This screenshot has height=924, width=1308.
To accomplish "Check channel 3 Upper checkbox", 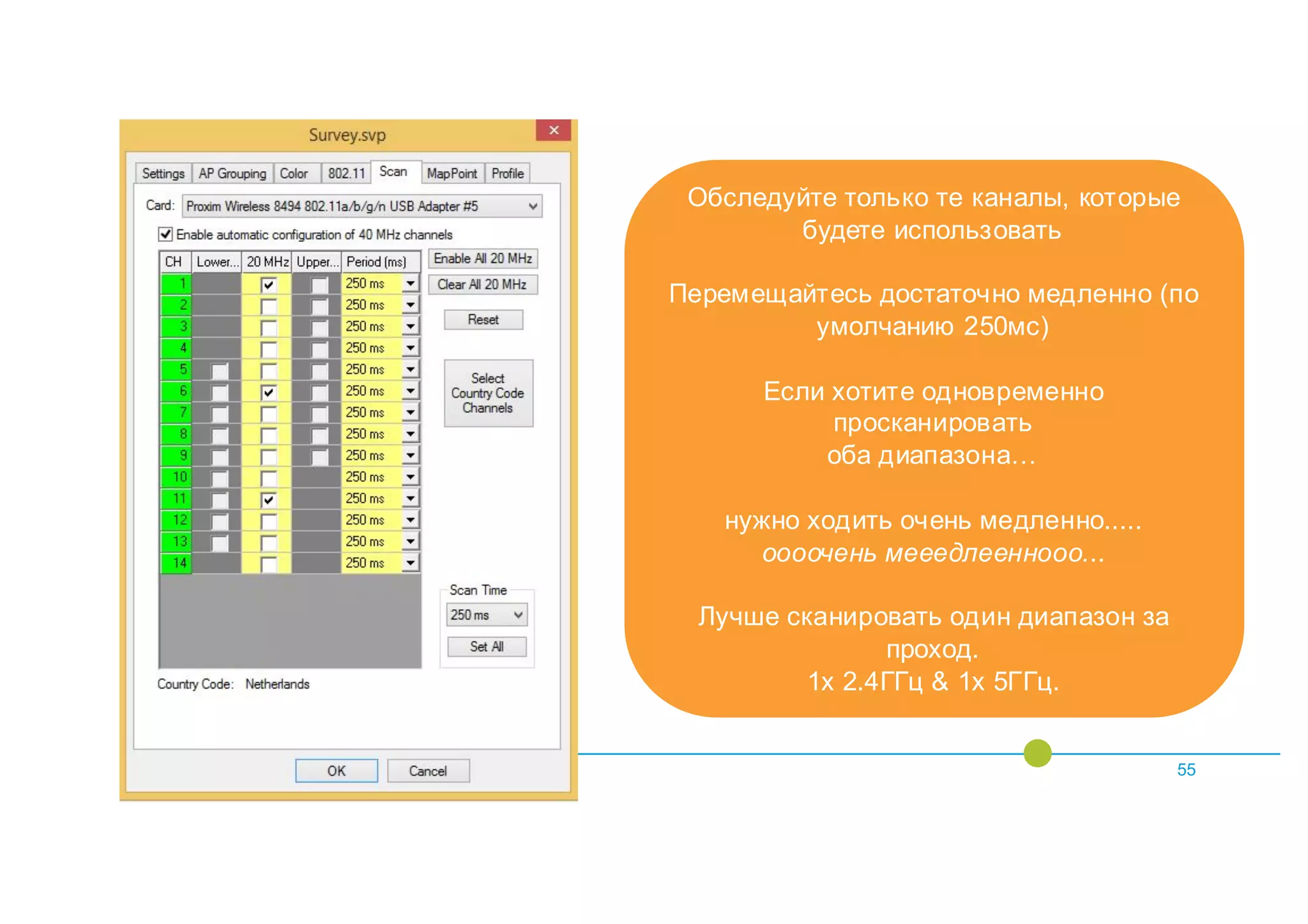I will [319, 328].
